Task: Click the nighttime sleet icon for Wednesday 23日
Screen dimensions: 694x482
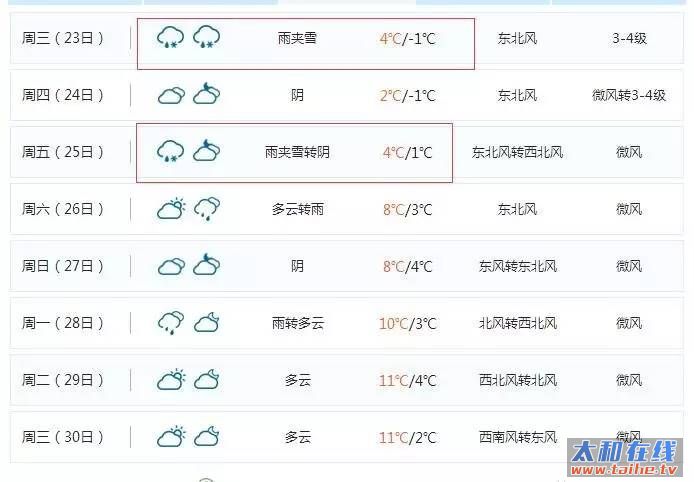Action: tap(207, 37)
